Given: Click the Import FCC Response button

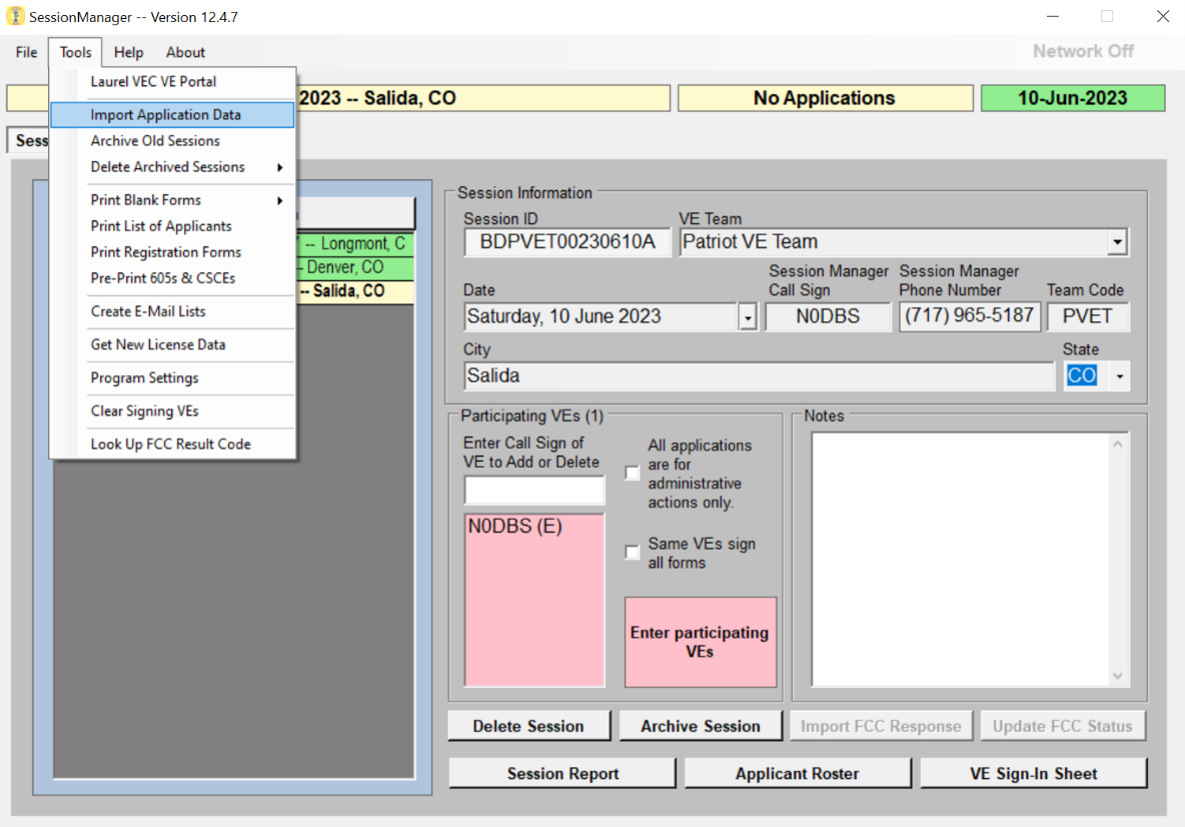Looking at the screenshot, I should 880,726.
